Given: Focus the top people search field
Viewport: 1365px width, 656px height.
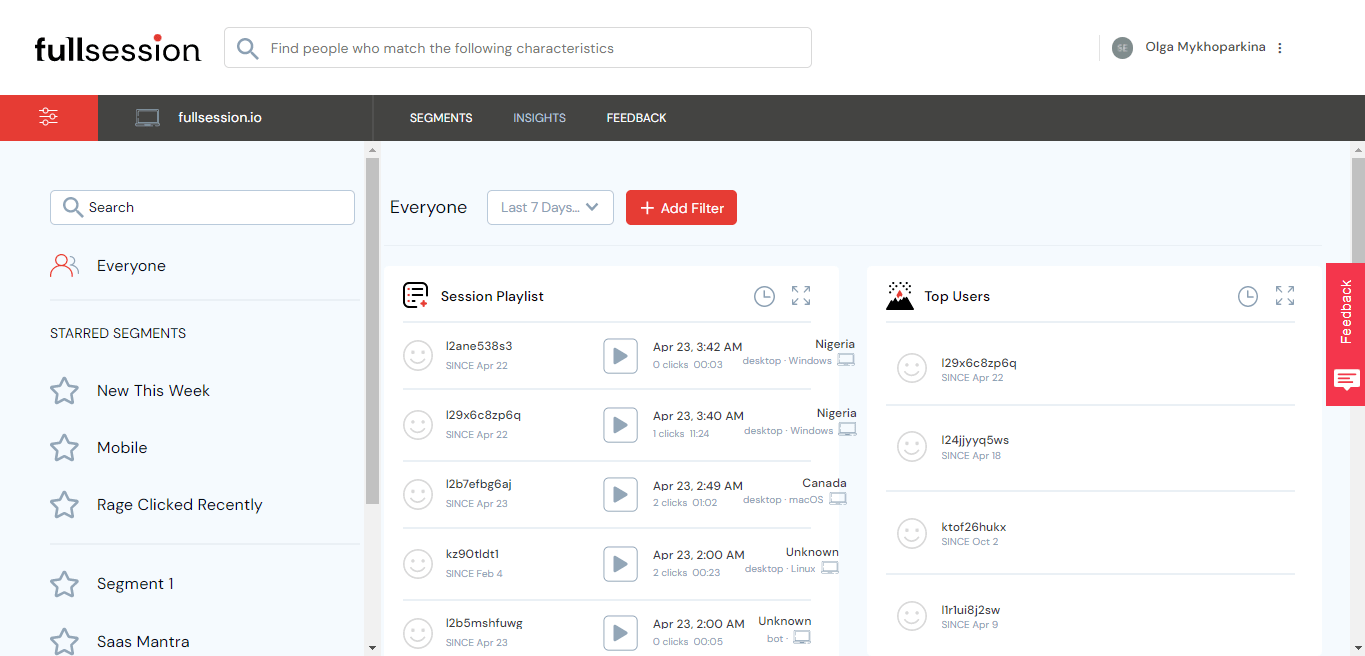Looking at the screenshot, I should (x=518, y=48).
